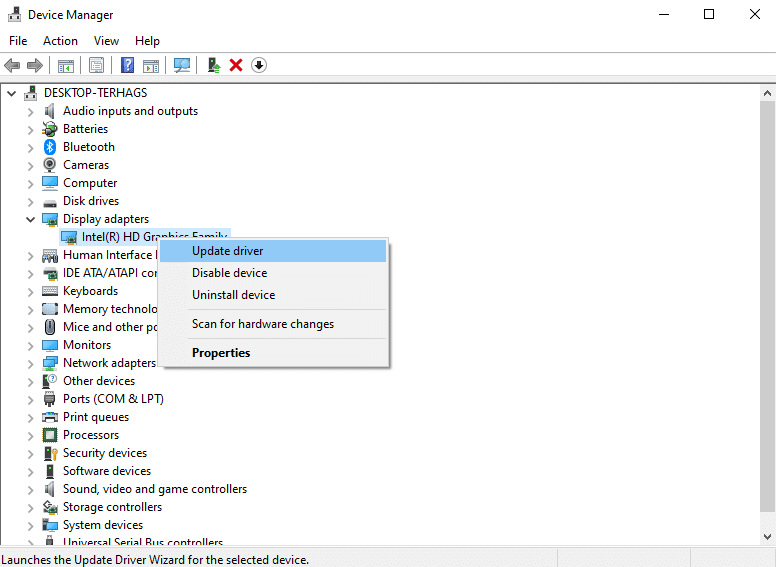Click the Ports (COM & LPT) plug icon
This screenshot has width=776, height=567.
point(49,399)
